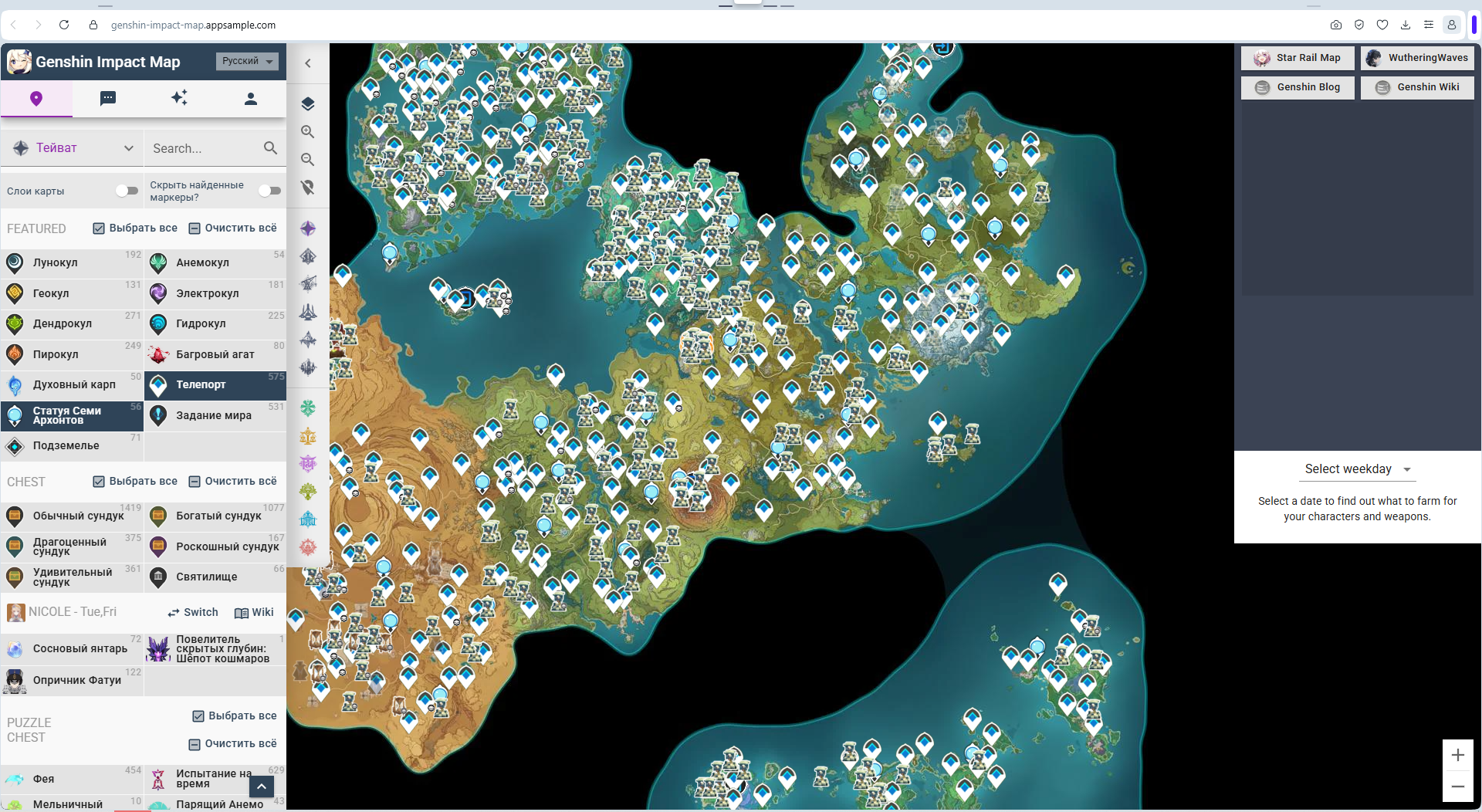The width and height of the screenshot is (1482, 812).
Task: Go back with the browser back arrow
Action: 14,25
